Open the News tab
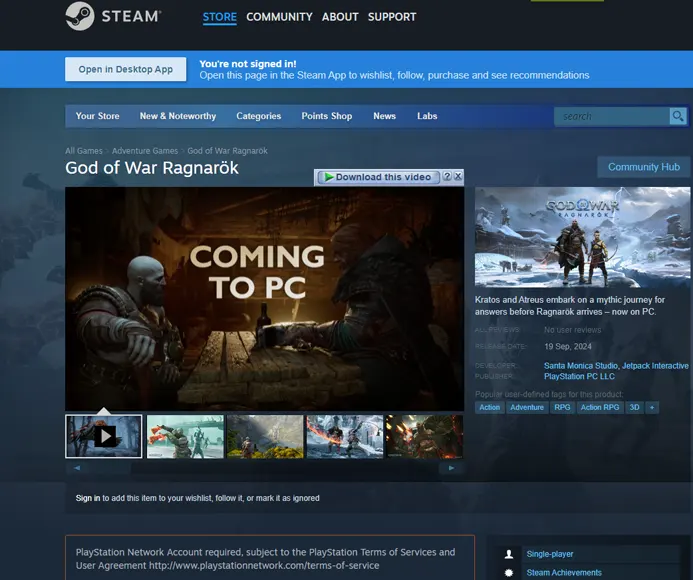This screenshot has width=693, height=580. (385, 116)
